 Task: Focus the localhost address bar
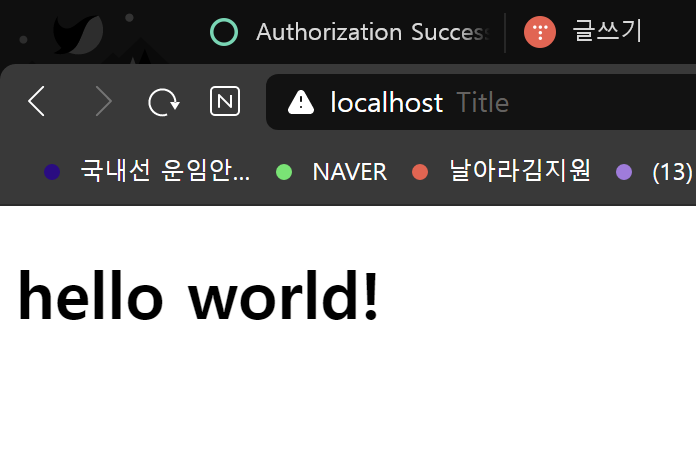(x=481, y=102)
